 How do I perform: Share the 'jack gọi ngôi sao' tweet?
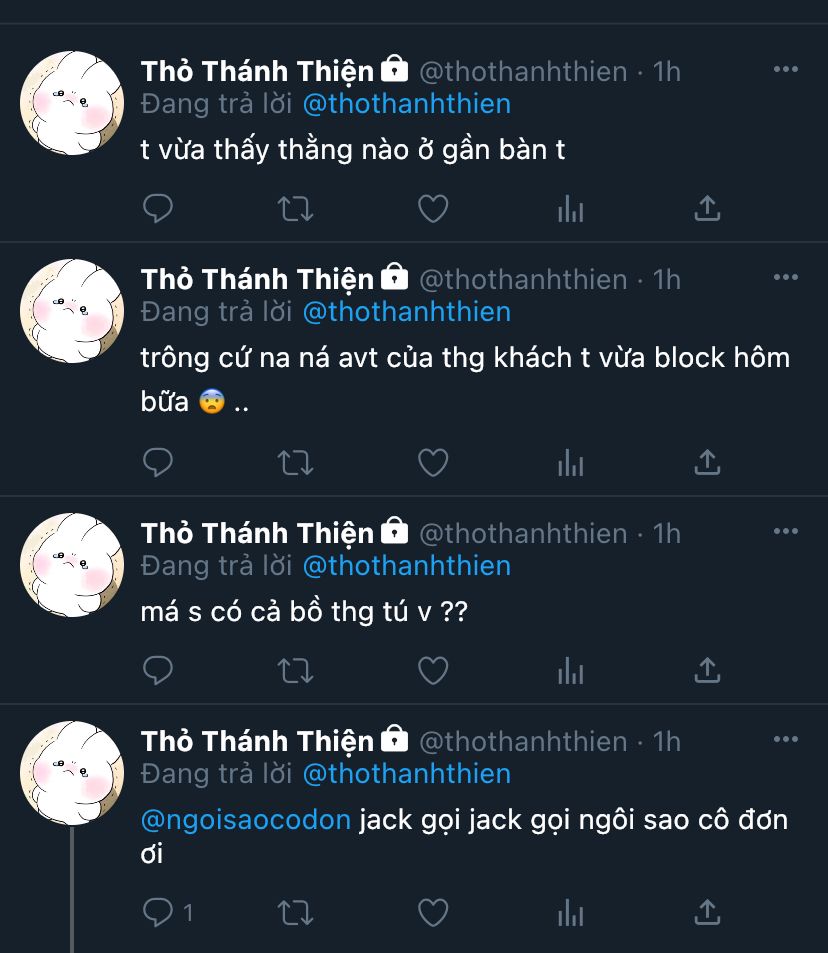pos(707,912)
